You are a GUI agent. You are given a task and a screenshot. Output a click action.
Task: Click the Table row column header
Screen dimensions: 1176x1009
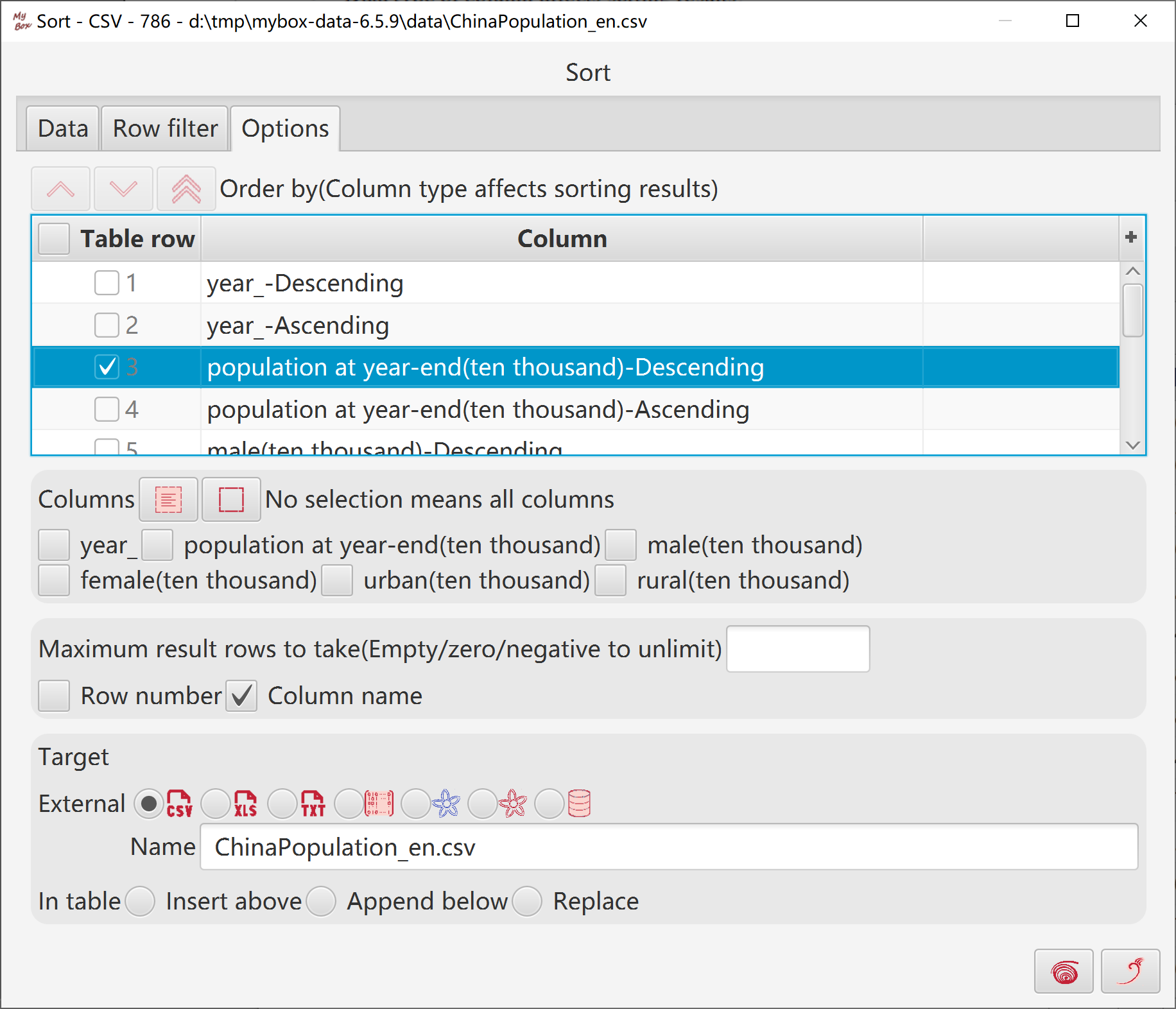coord(137,239)
